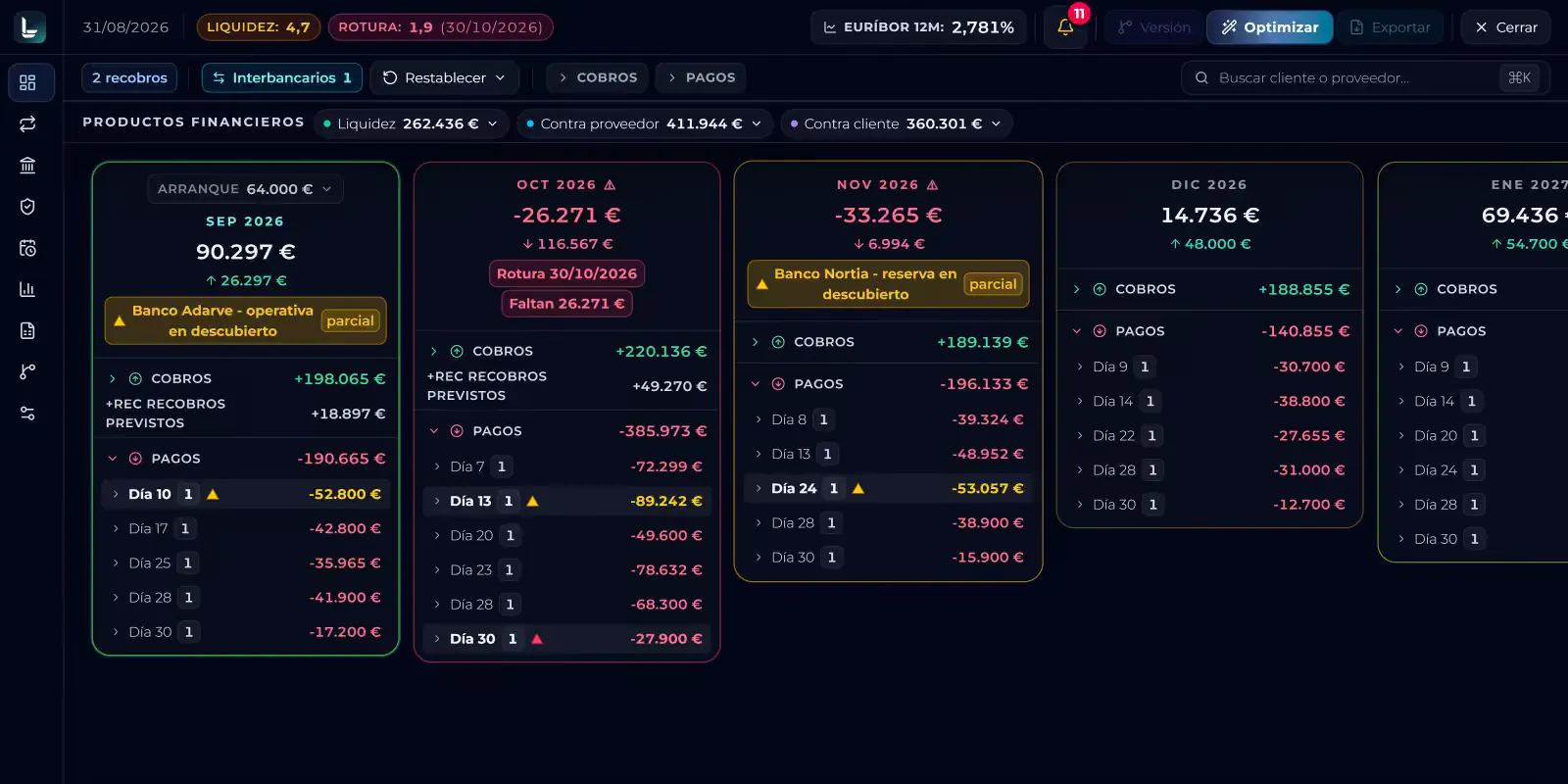Expand Día 22 row in December
The image size is (1568, 784).
point(1209,435)
